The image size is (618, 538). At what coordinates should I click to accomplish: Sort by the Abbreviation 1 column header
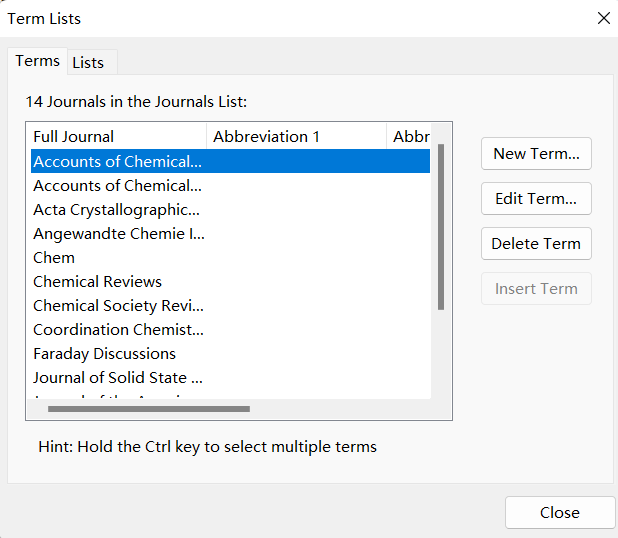(296, 136)
